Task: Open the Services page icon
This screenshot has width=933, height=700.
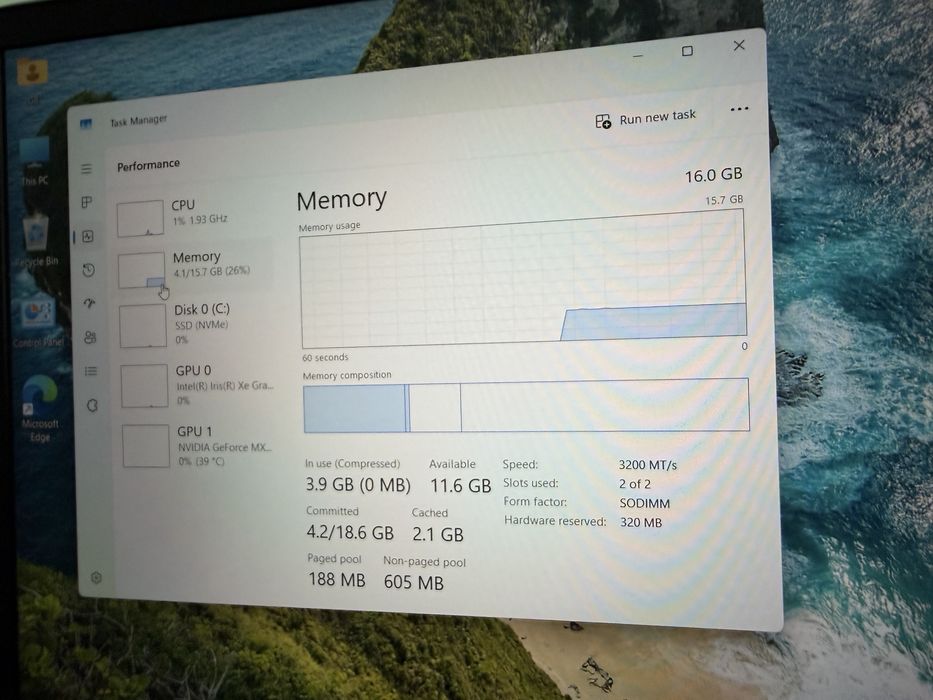Action: [x=92, y=405]
